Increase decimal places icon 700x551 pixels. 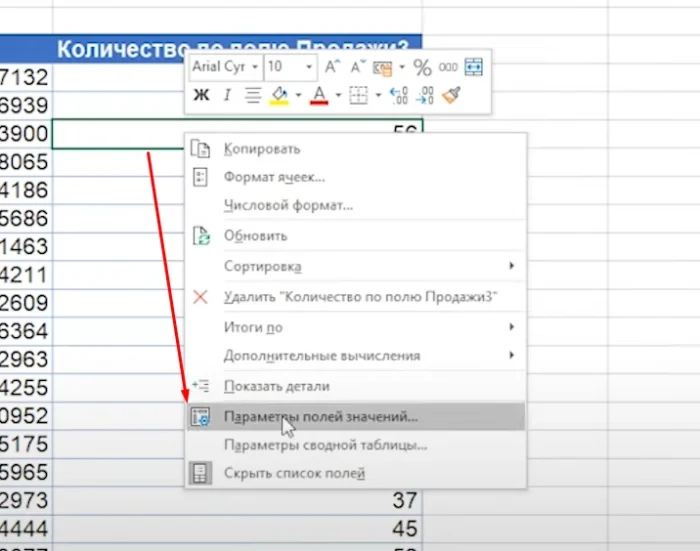coord(397,96)
